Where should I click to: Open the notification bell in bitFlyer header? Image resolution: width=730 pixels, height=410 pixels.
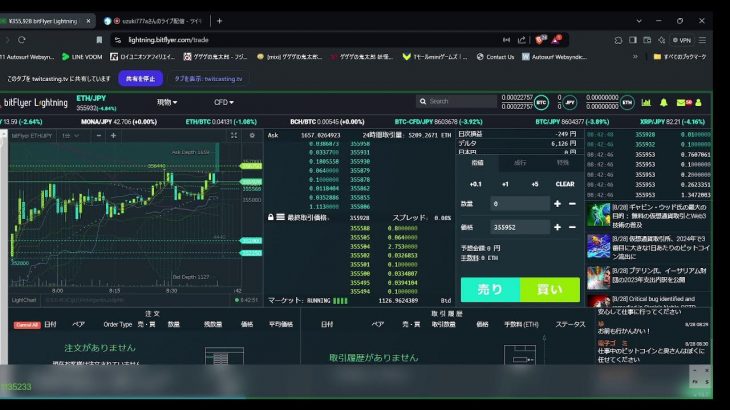click(x=663, y=102)
